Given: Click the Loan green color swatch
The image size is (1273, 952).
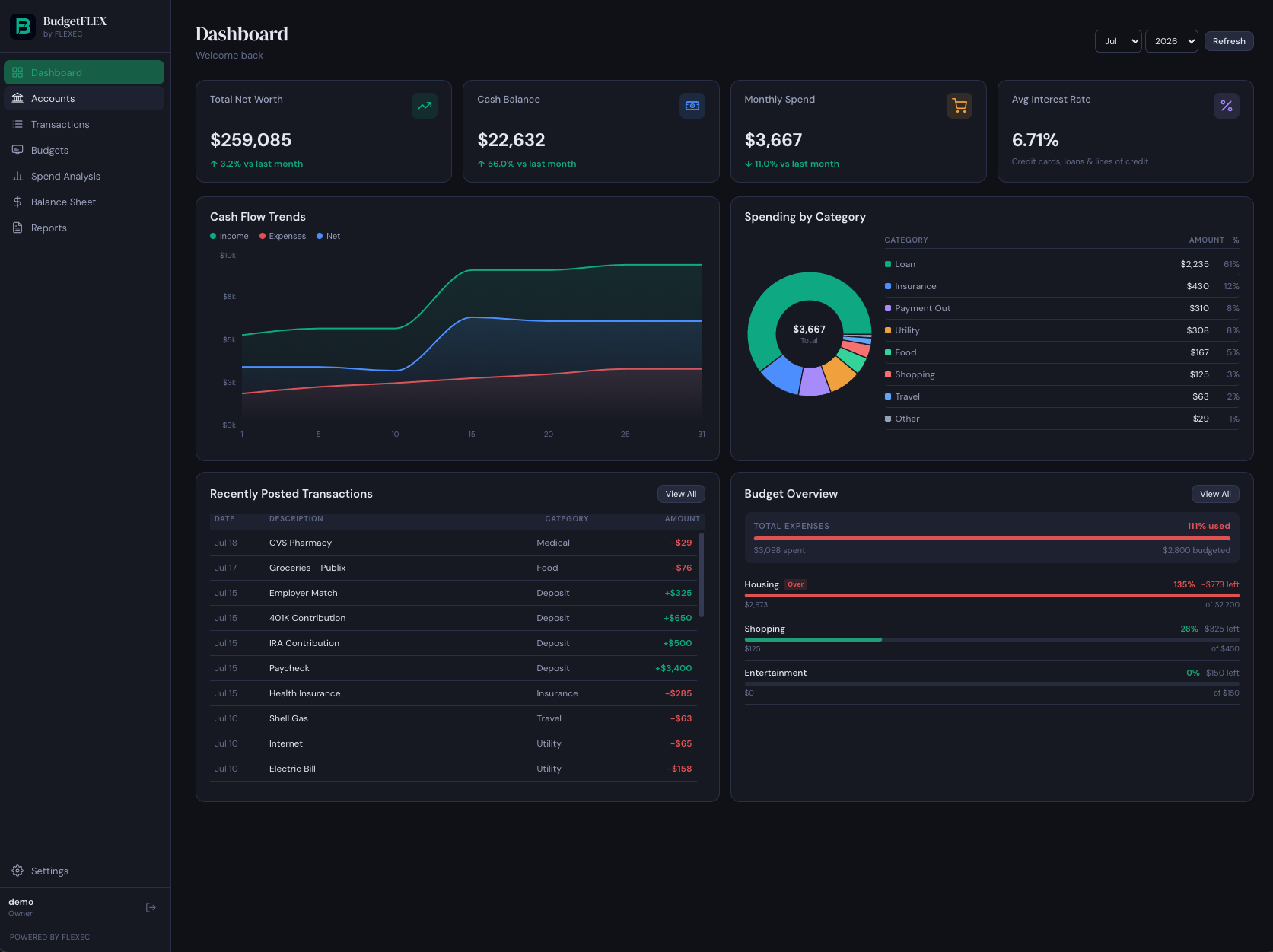Looking at the screenshot, I should click(888, 264).
